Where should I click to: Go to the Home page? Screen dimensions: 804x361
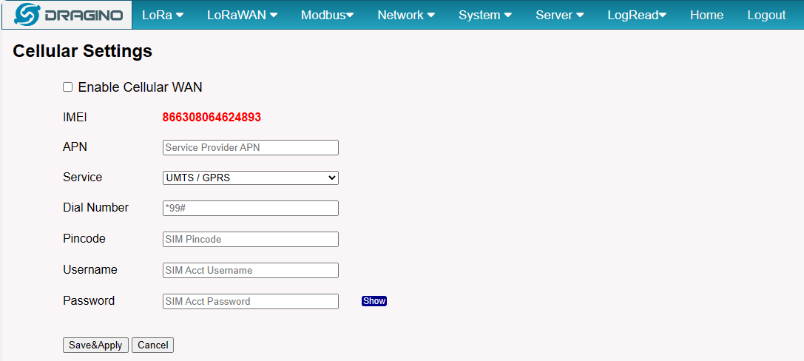pos(707,15)
